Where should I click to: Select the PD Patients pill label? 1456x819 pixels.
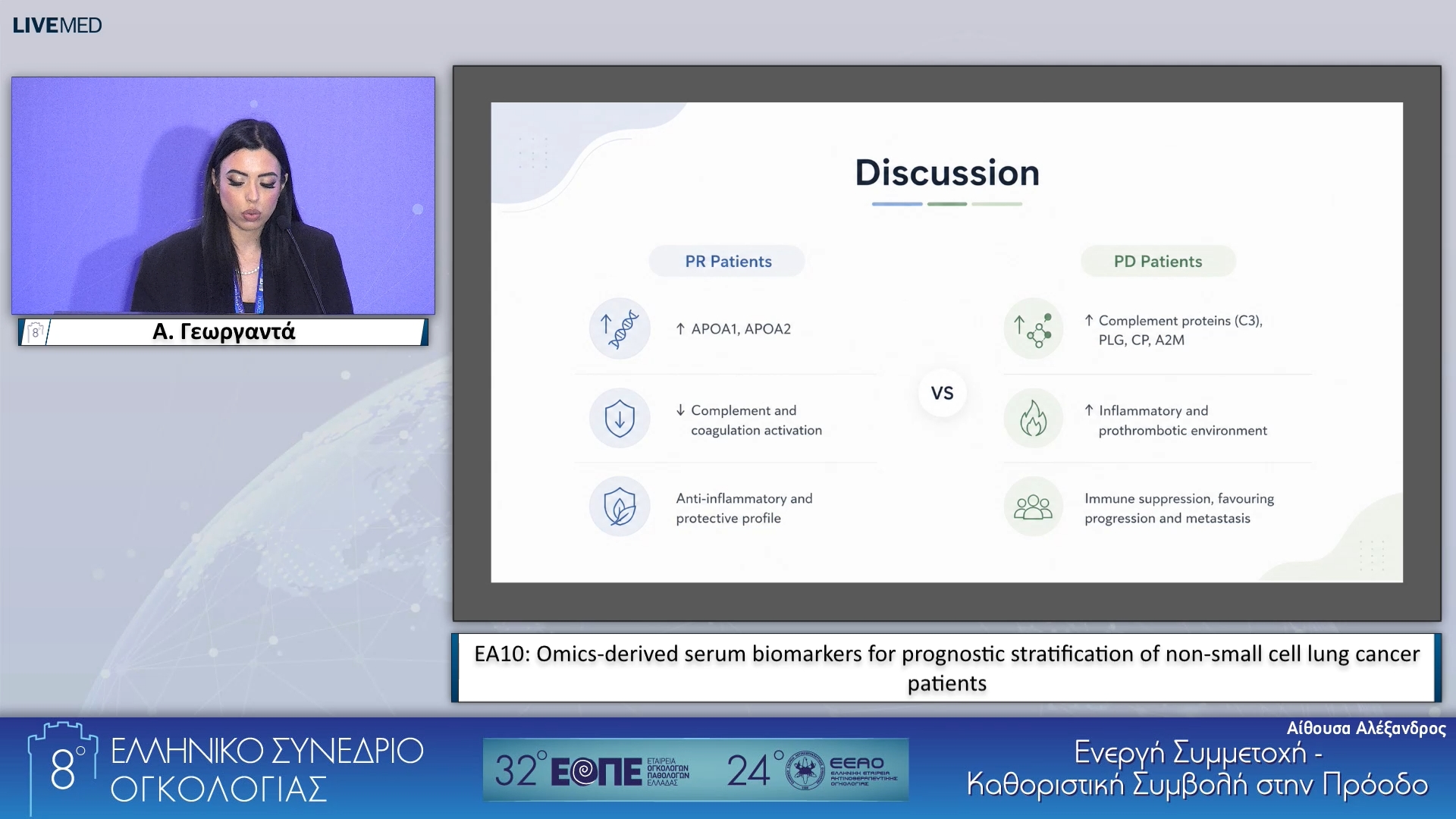[x=1158, y=262]
